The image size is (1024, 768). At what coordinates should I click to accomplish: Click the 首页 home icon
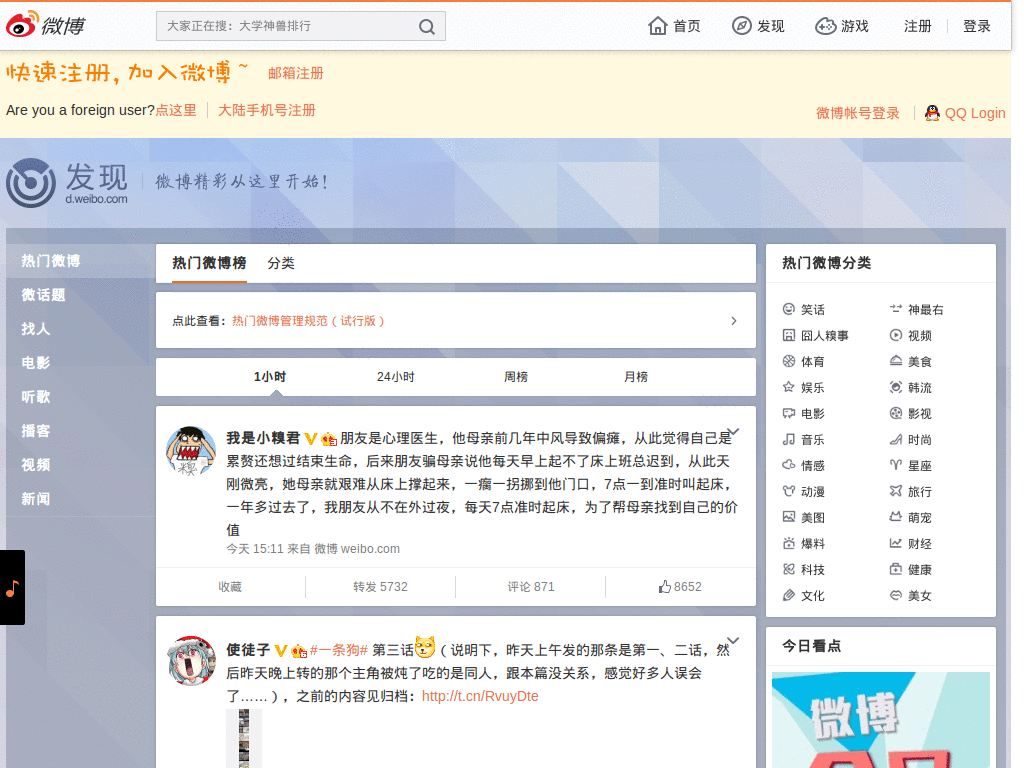pos(658,26)
